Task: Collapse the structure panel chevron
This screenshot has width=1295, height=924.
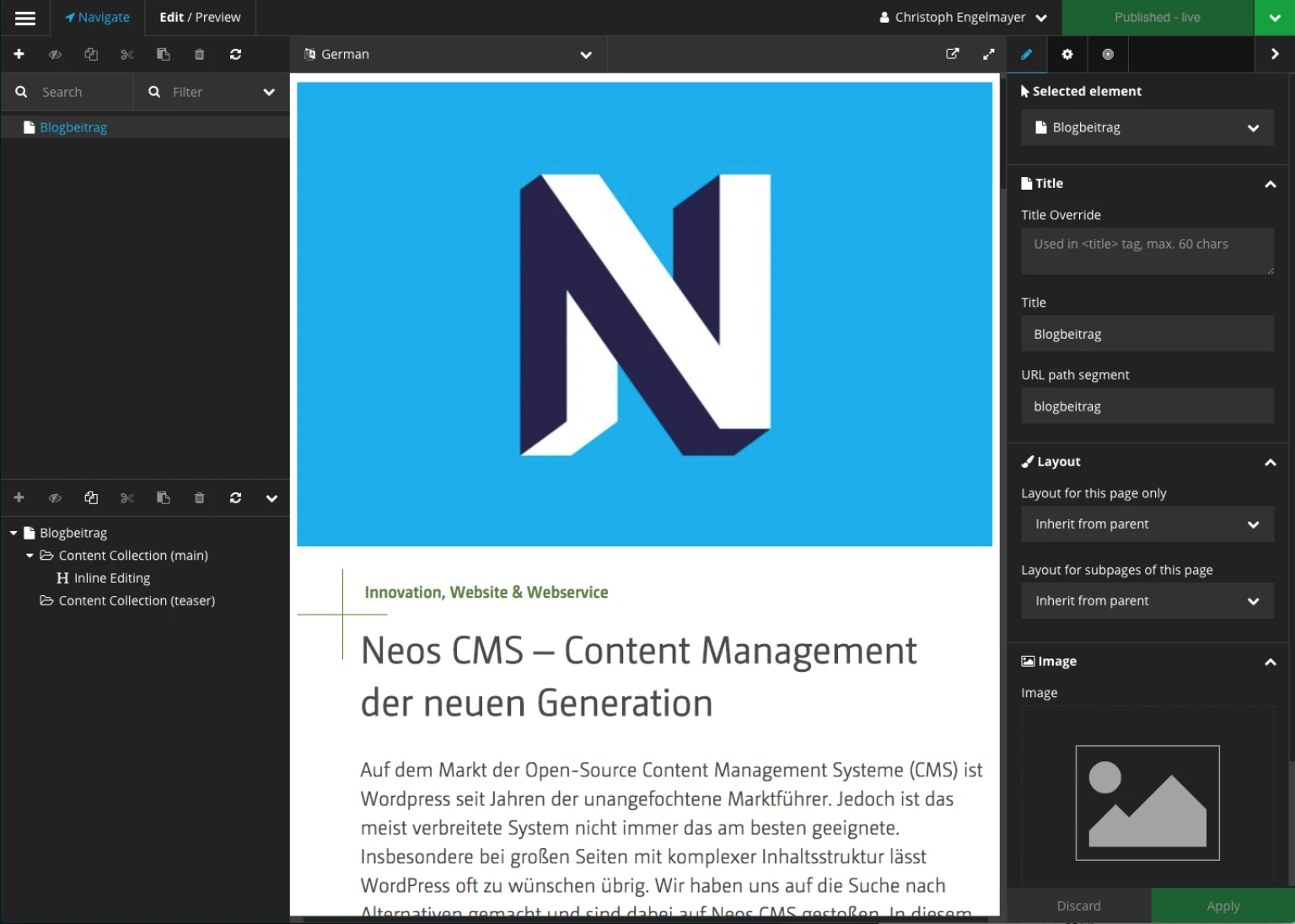Action: (271, 498)
